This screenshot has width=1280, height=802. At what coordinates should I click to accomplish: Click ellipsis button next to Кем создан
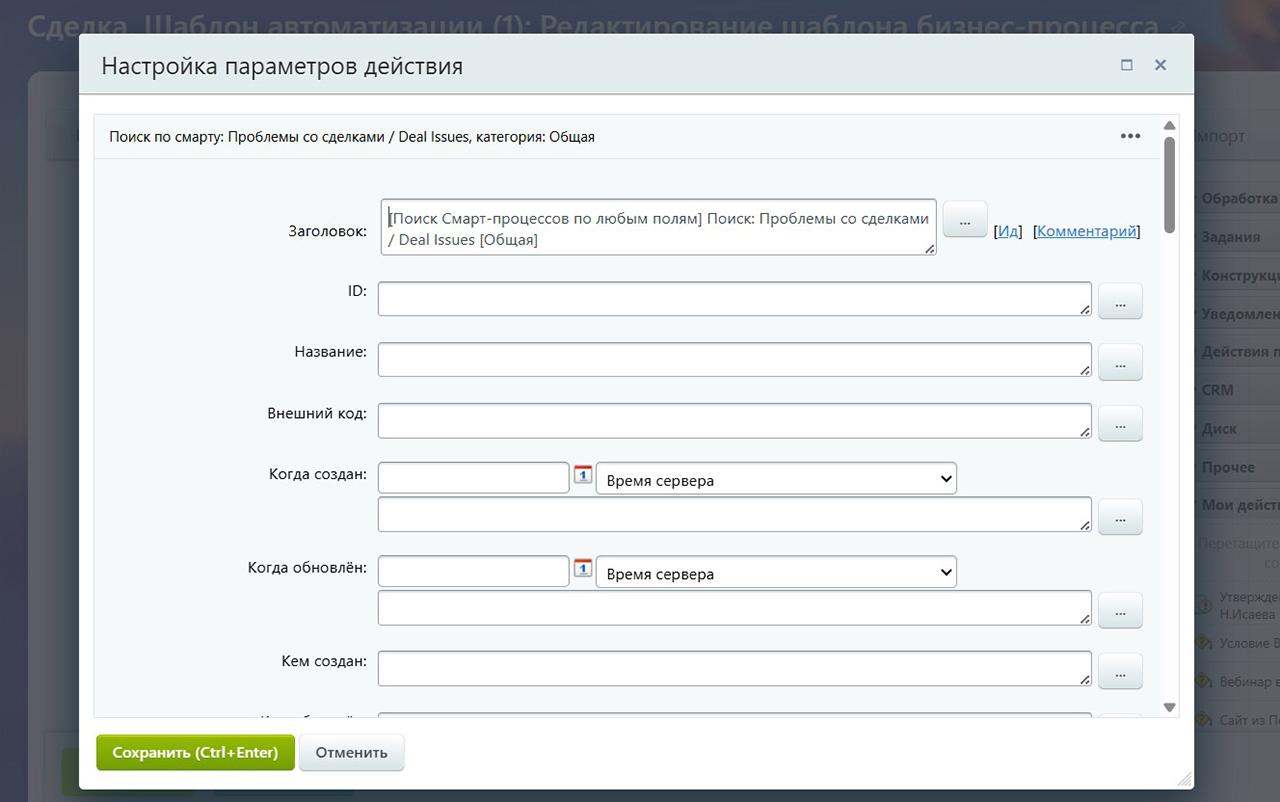coord(1120,671)
